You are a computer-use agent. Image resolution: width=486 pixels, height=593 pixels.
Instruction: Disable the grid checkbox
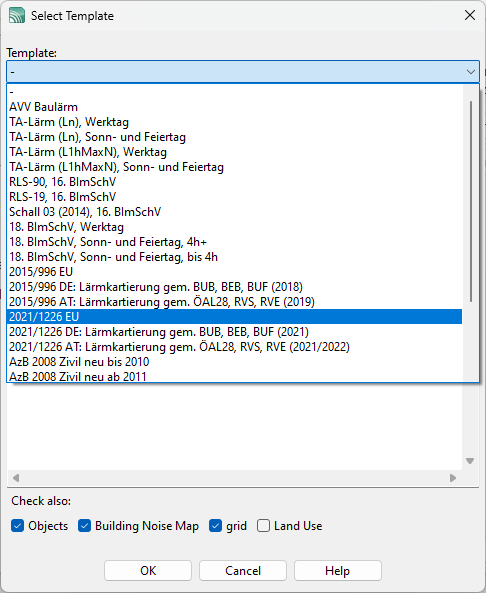215,526
